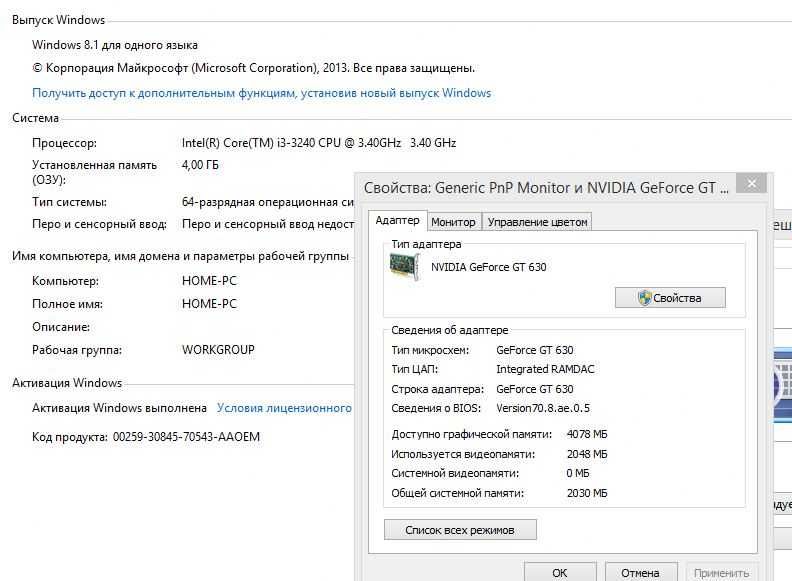Click the shield icon on Свойства button

click(644, 298)
